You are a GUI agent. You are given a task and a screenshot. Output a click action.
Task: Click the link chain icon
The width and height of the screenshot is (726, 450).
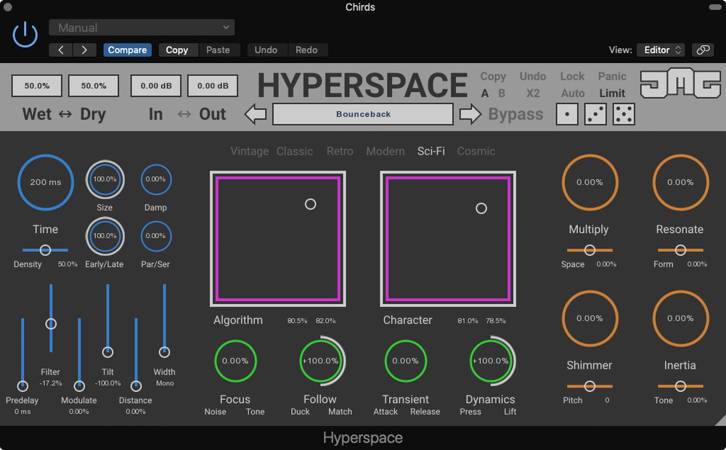click(x=703, y=49)
